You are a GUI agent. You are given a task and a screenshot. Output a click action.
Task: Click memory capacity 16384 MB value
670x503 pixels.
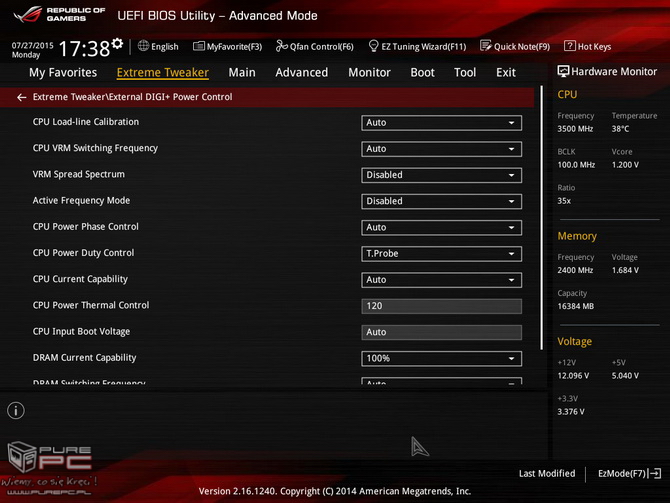[576, 306]
